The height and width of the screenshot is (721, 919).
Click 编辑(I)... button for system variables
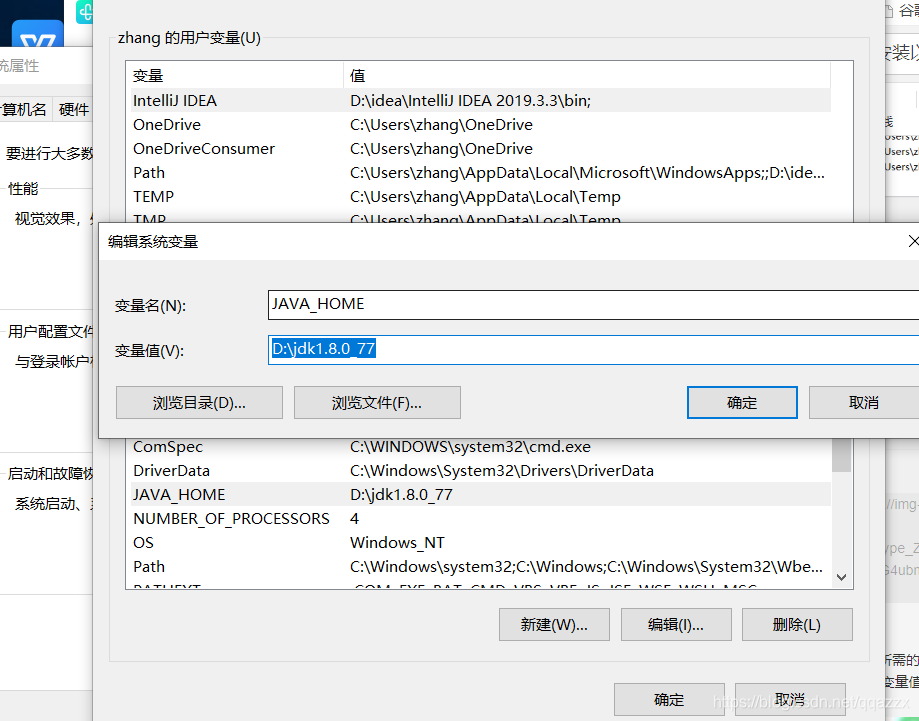tap(676, 625)
